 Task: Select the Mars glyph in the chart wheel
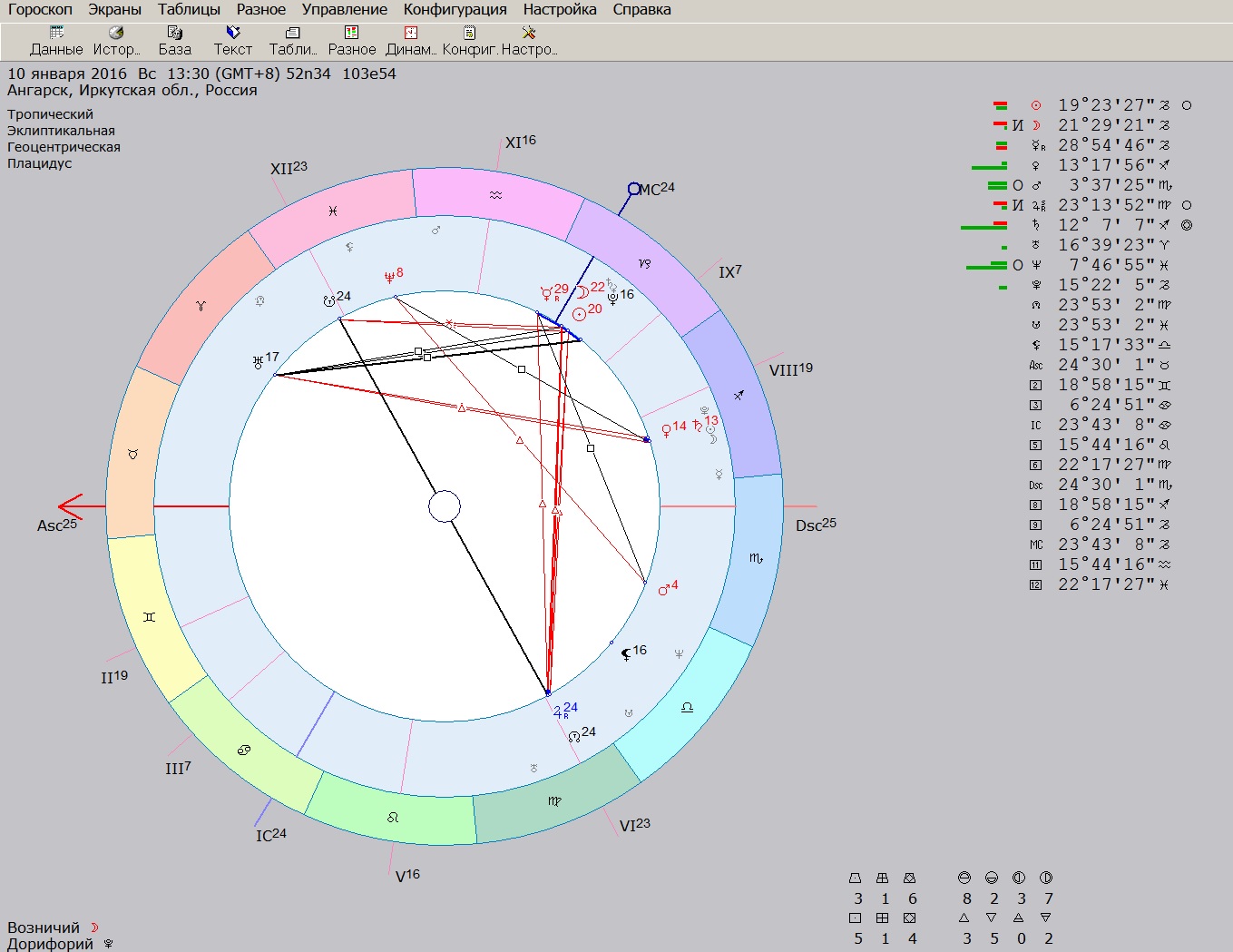pyautogui.click(x=664, y=590)
